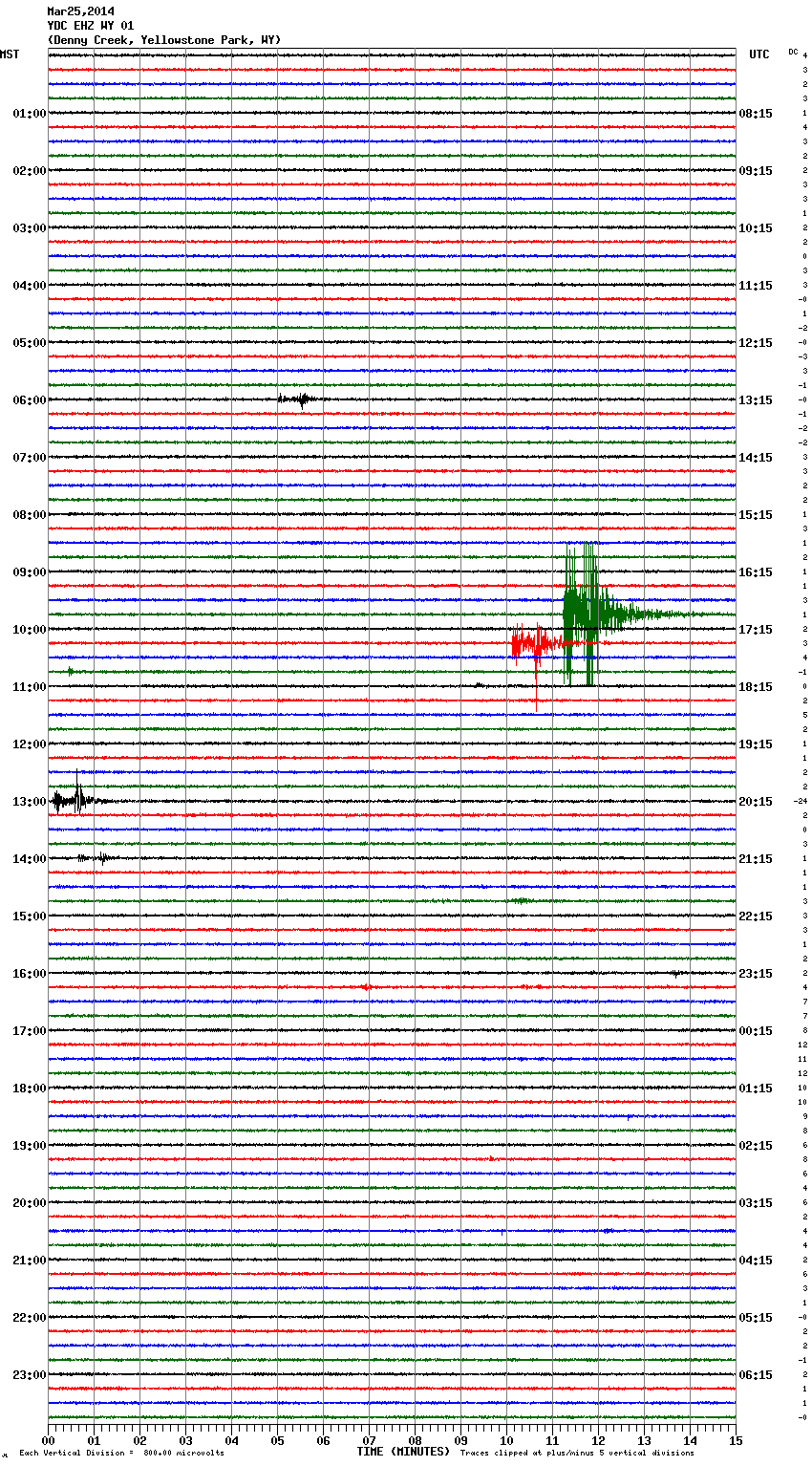The height and width of the screenshot is (1466, 812).
Task: Click the red seismic burst near 10:00
Action: pyautogui.click(x=530, y=643)
